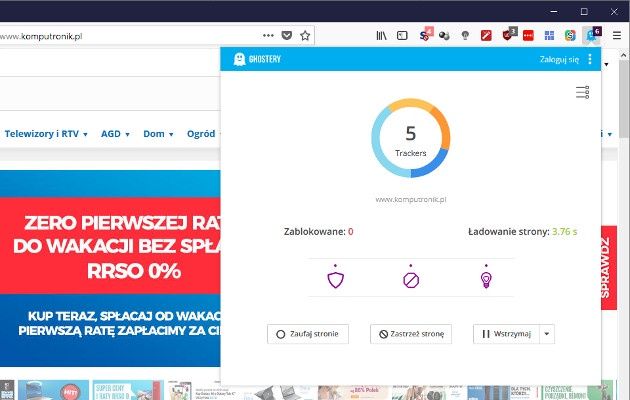This screenshot has width=630, height=400.
Task: Click the 5 Trackers donut chart
Action: point(411,138)
